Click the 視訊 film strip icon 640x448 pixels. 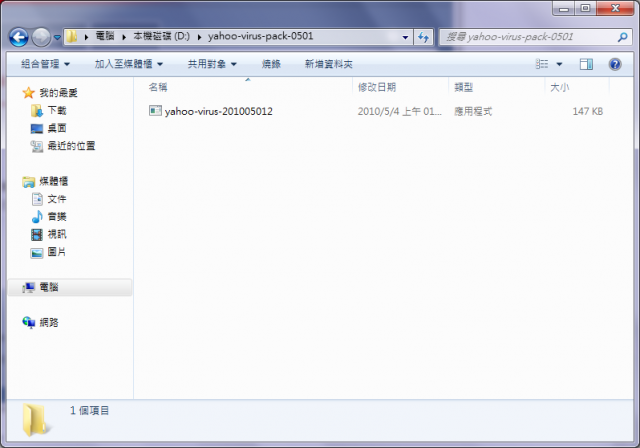click(x=37, y=234)
